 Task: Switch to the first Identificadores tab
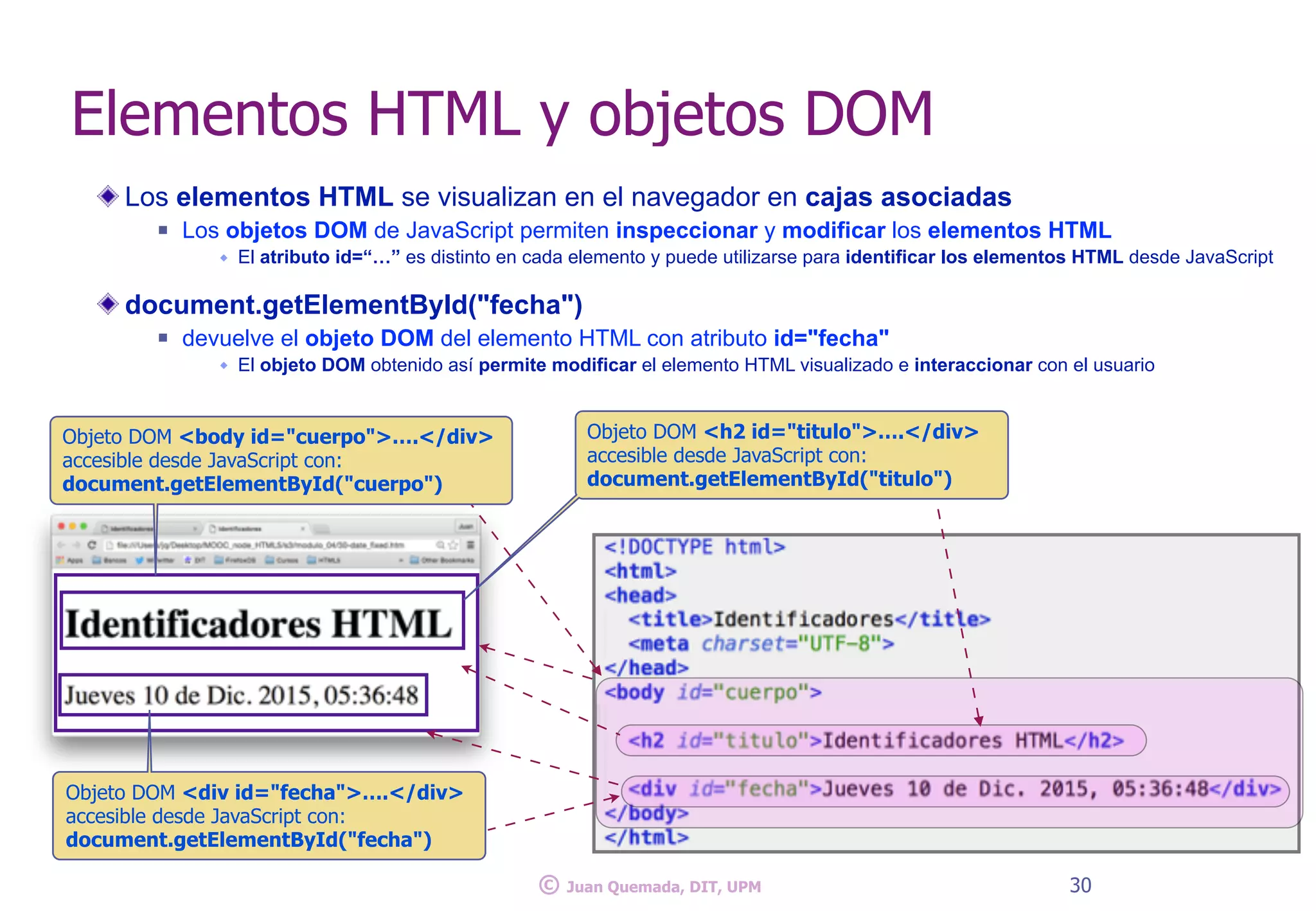point(148,529)
